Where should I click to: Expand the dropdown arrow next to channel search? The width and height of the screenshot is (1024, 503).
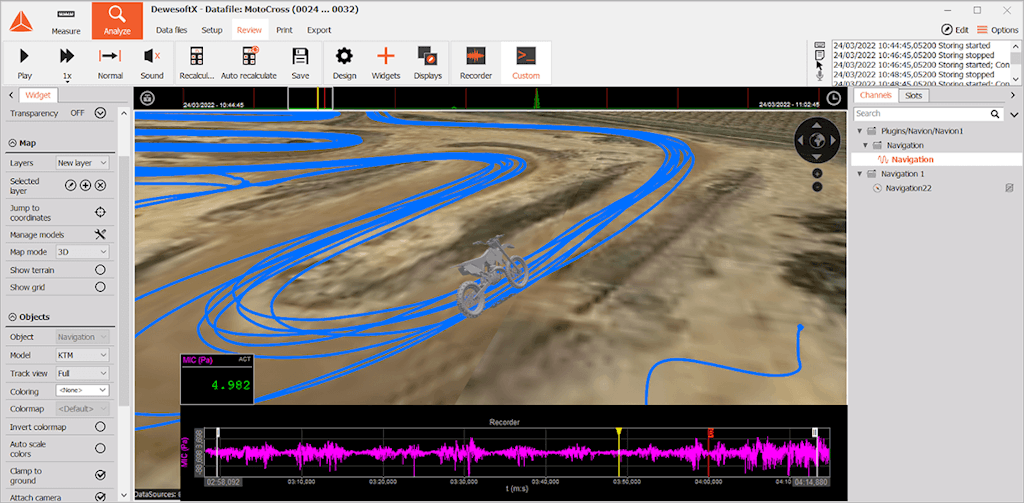(x=1014, y=114)
